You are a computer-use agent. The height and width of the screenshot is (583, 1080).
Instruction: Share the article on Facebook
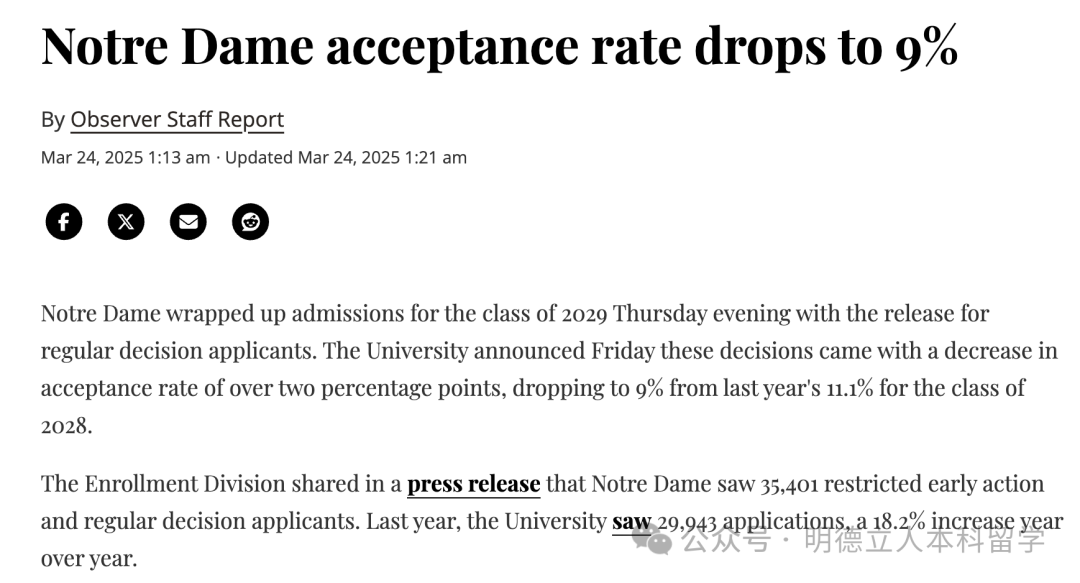point(64,222)
